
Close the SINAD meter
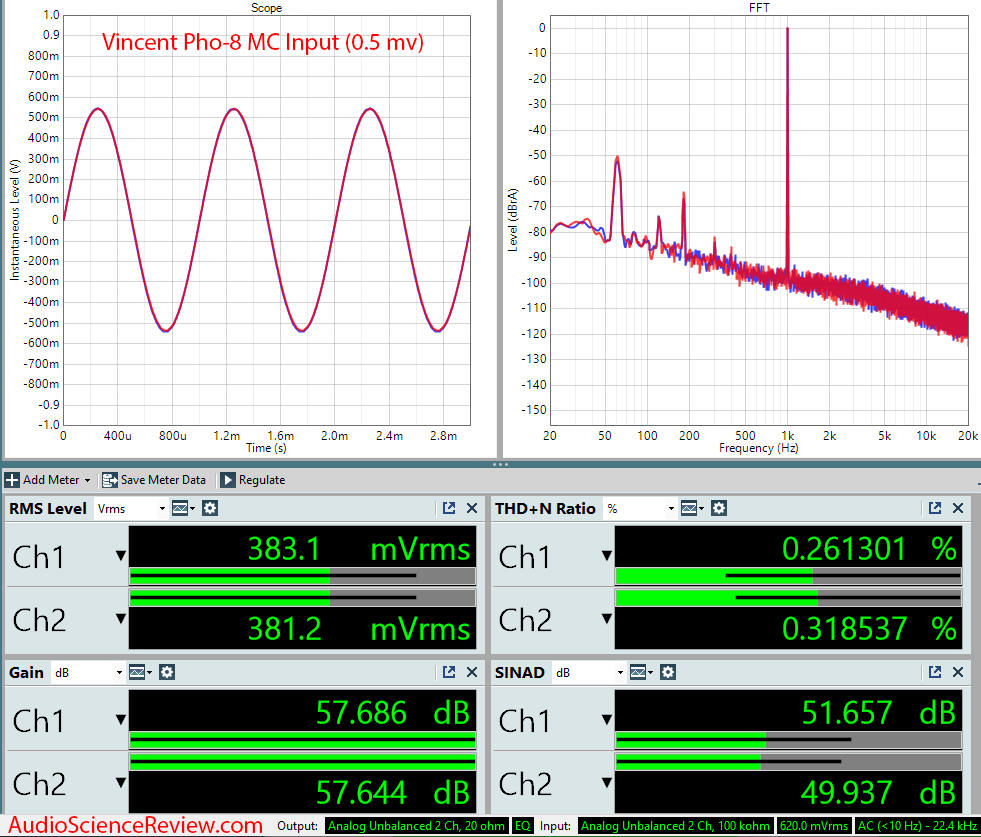(x=958, y=672)
